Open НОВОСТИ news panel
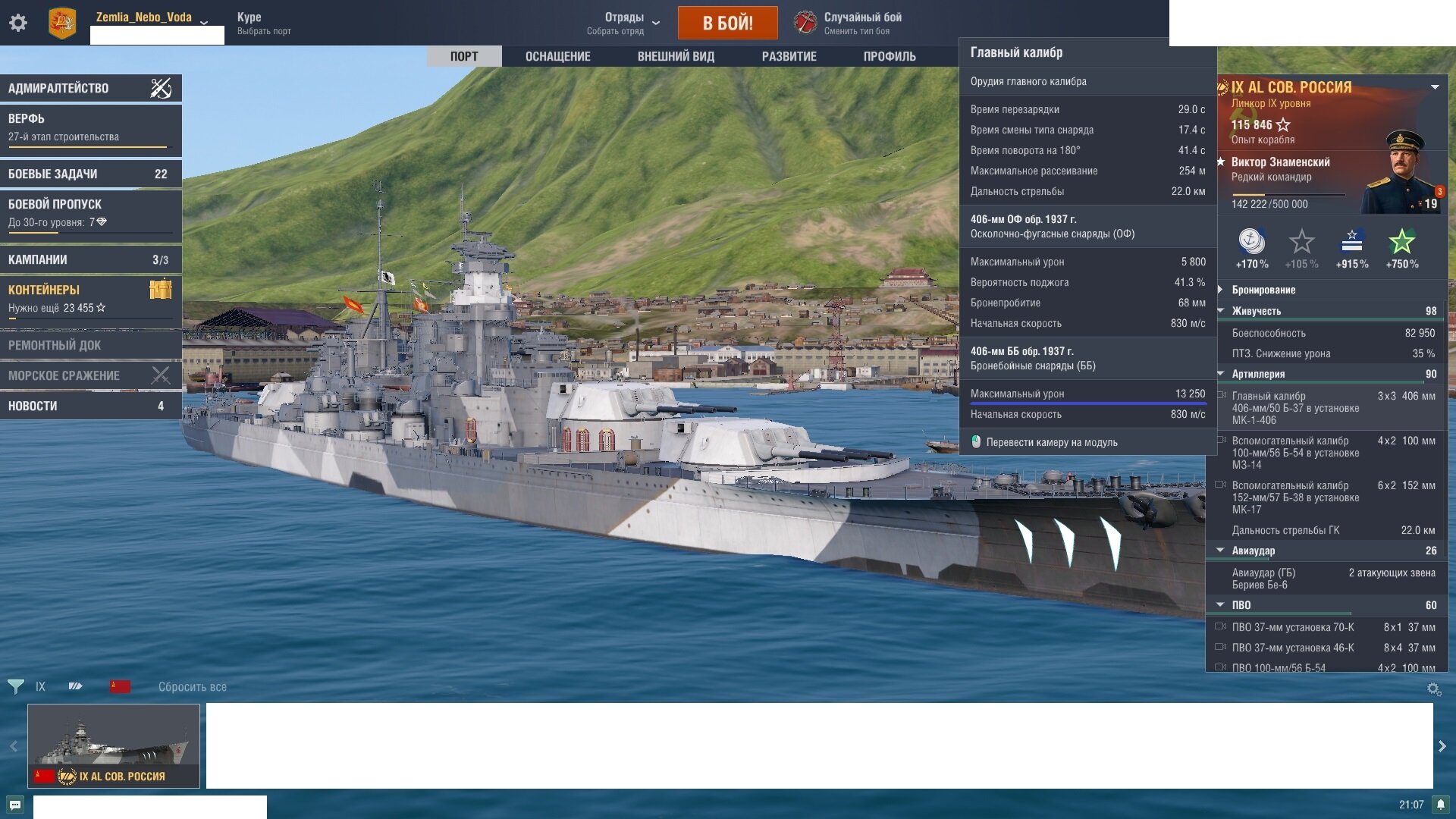The image size is (1456, 819). coord(91,406)
